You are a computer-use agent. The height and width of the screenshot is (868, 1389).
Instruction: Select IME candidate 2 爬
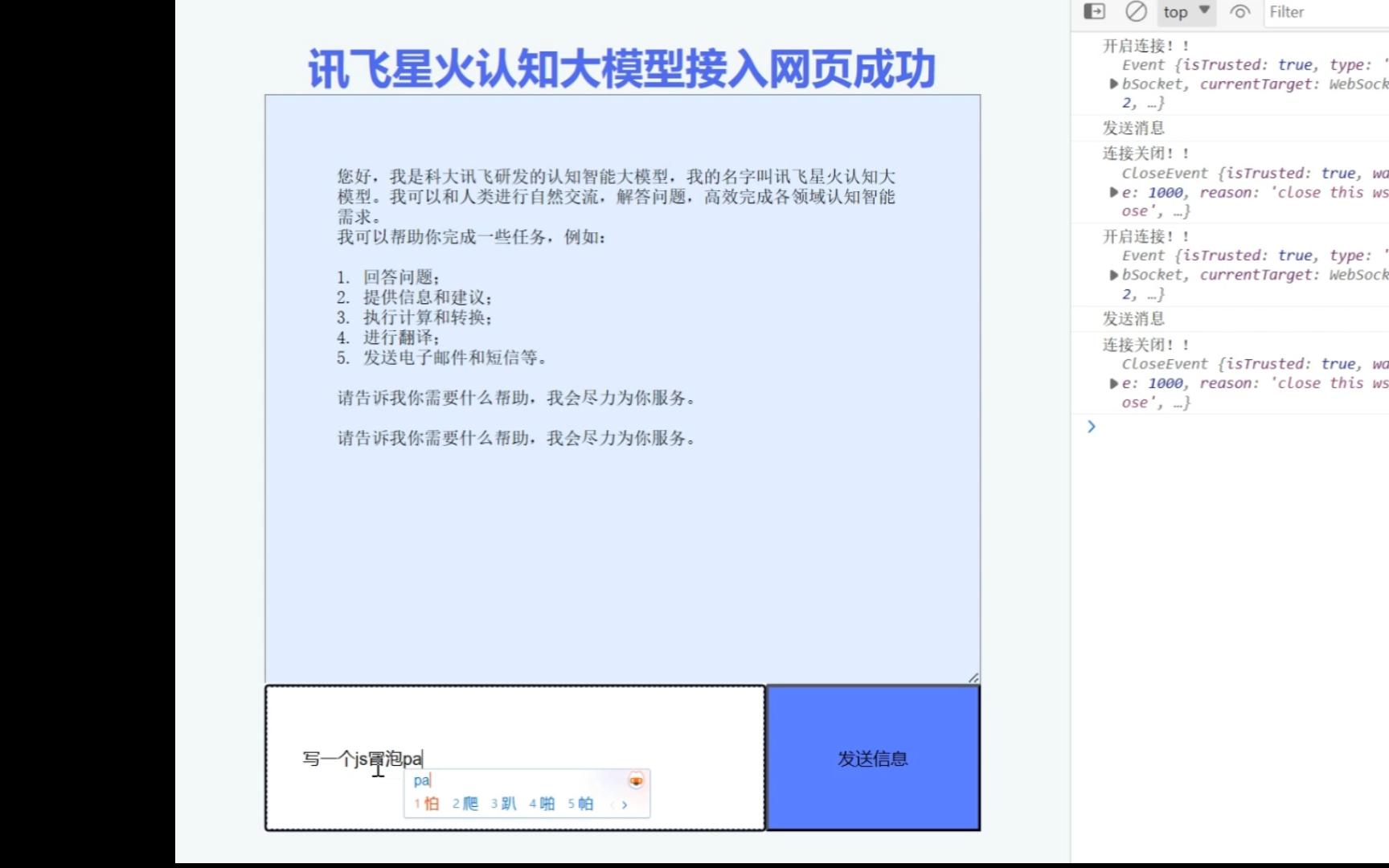coord(465,804)
